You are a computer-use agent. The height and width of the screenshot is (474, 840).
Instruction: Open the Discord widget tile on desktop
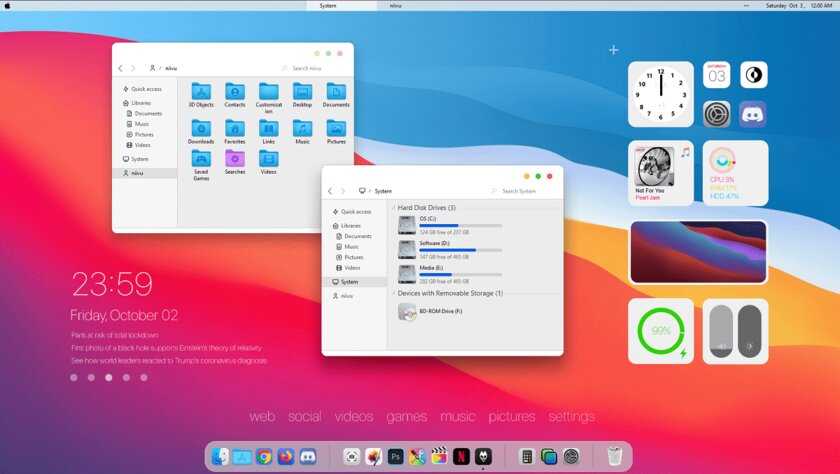click(x=752, y=114)
